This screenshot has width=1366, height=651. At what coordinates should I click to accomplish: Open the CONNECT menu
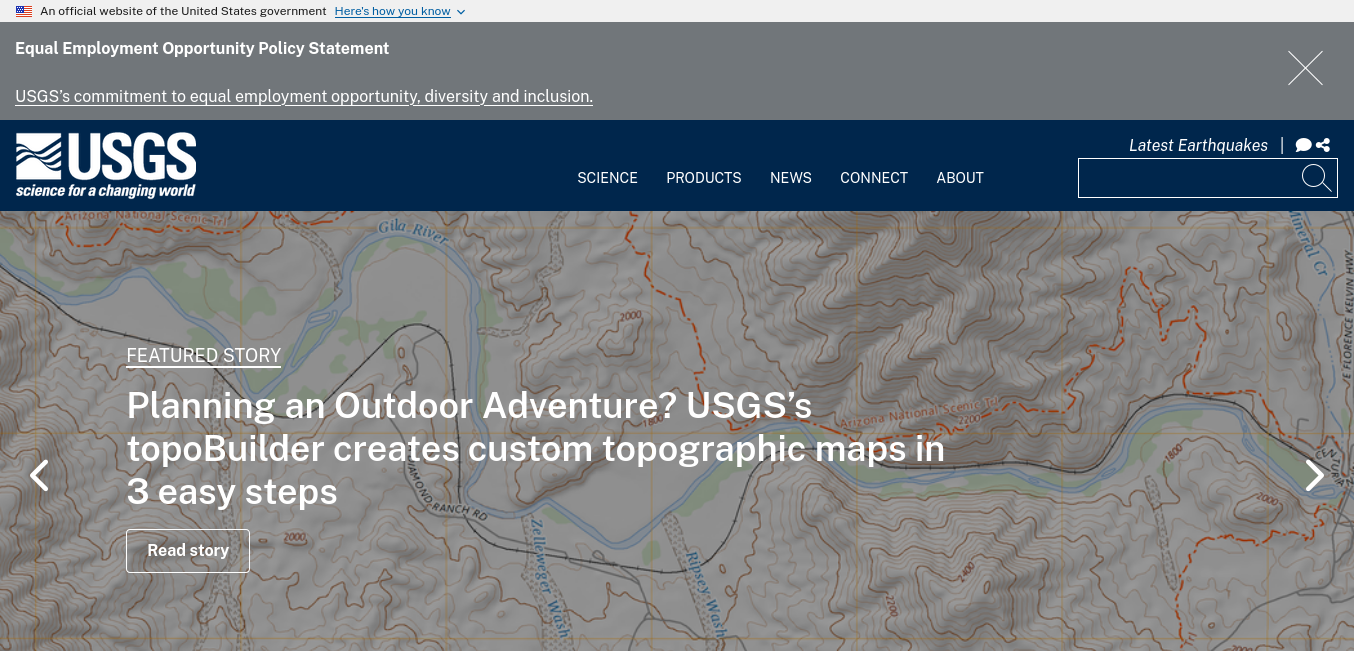[x=874, y=178]
